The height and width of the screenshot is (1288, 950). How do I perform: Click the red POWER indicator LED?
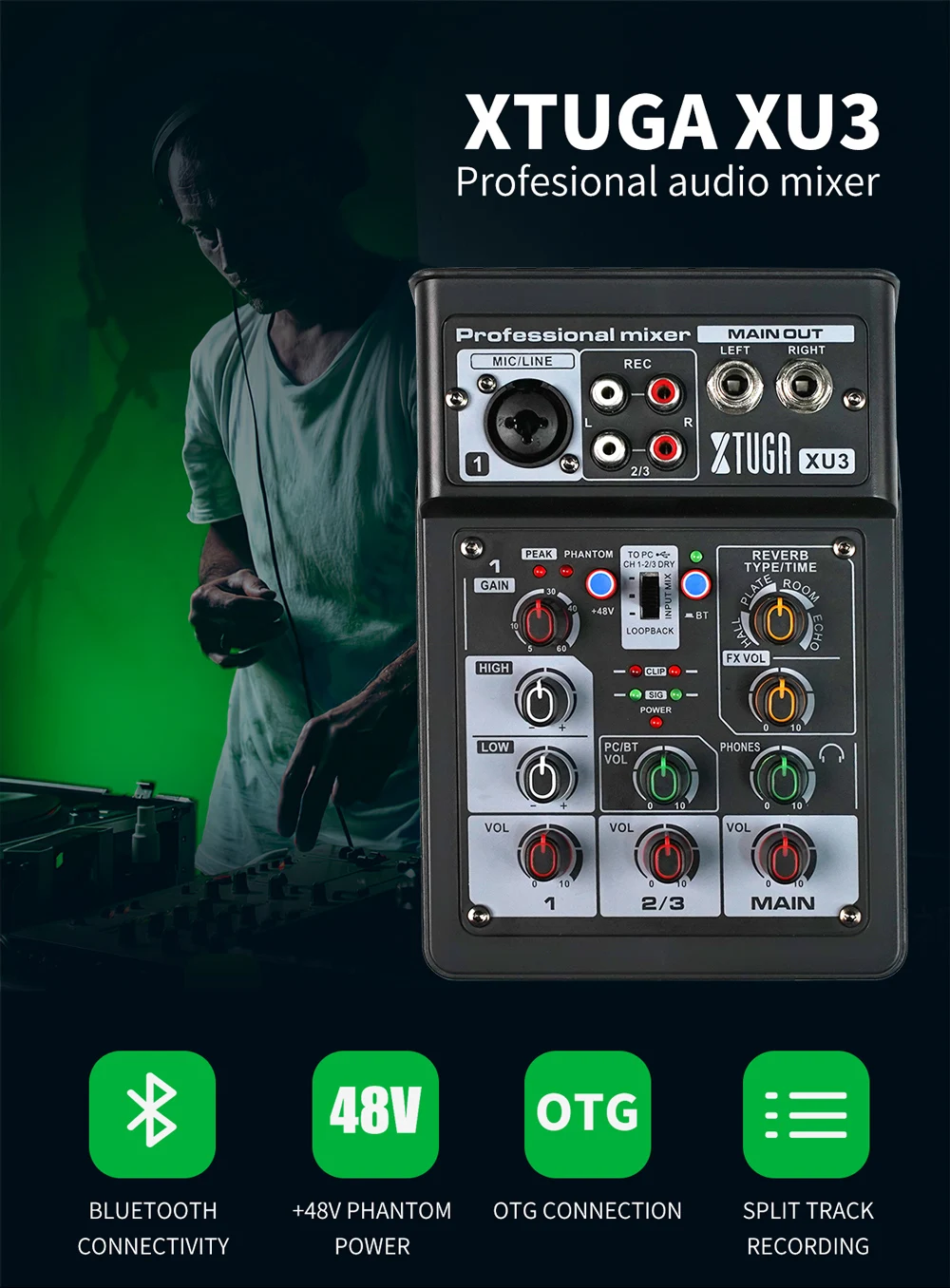point(655,723)
